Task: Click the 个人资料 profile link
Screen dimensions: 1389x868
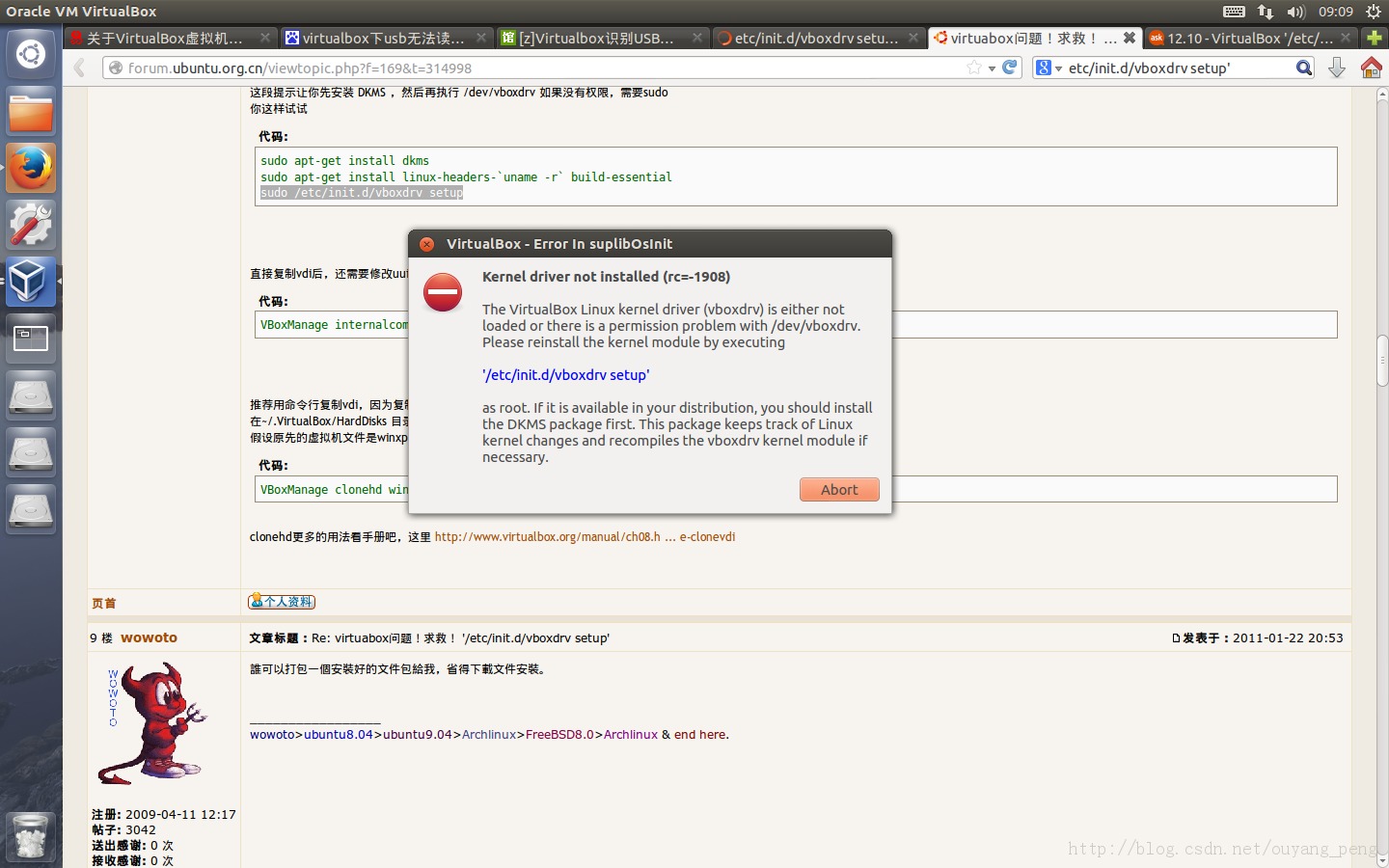Action: click(283, 601)
